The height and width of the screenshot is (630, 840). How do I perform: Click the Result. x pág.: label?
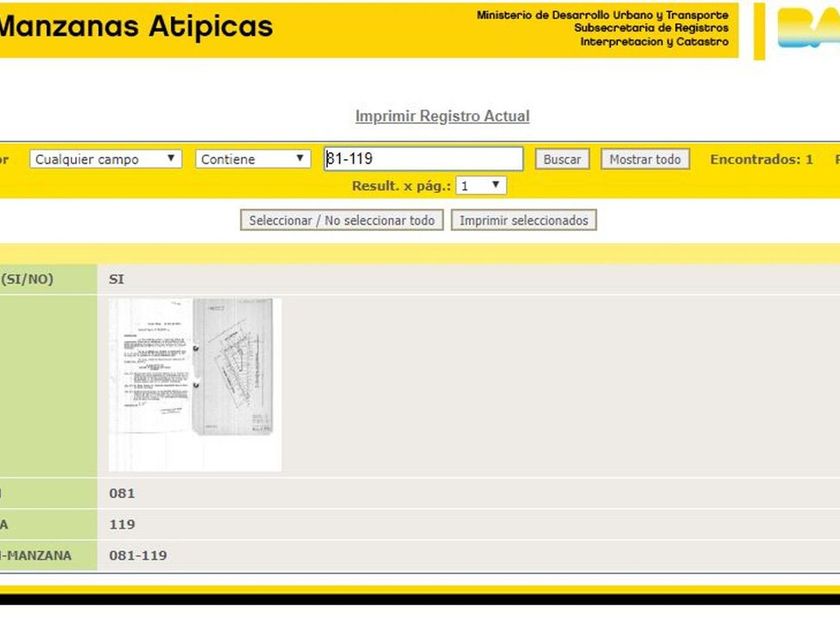(x=401, y=186)
